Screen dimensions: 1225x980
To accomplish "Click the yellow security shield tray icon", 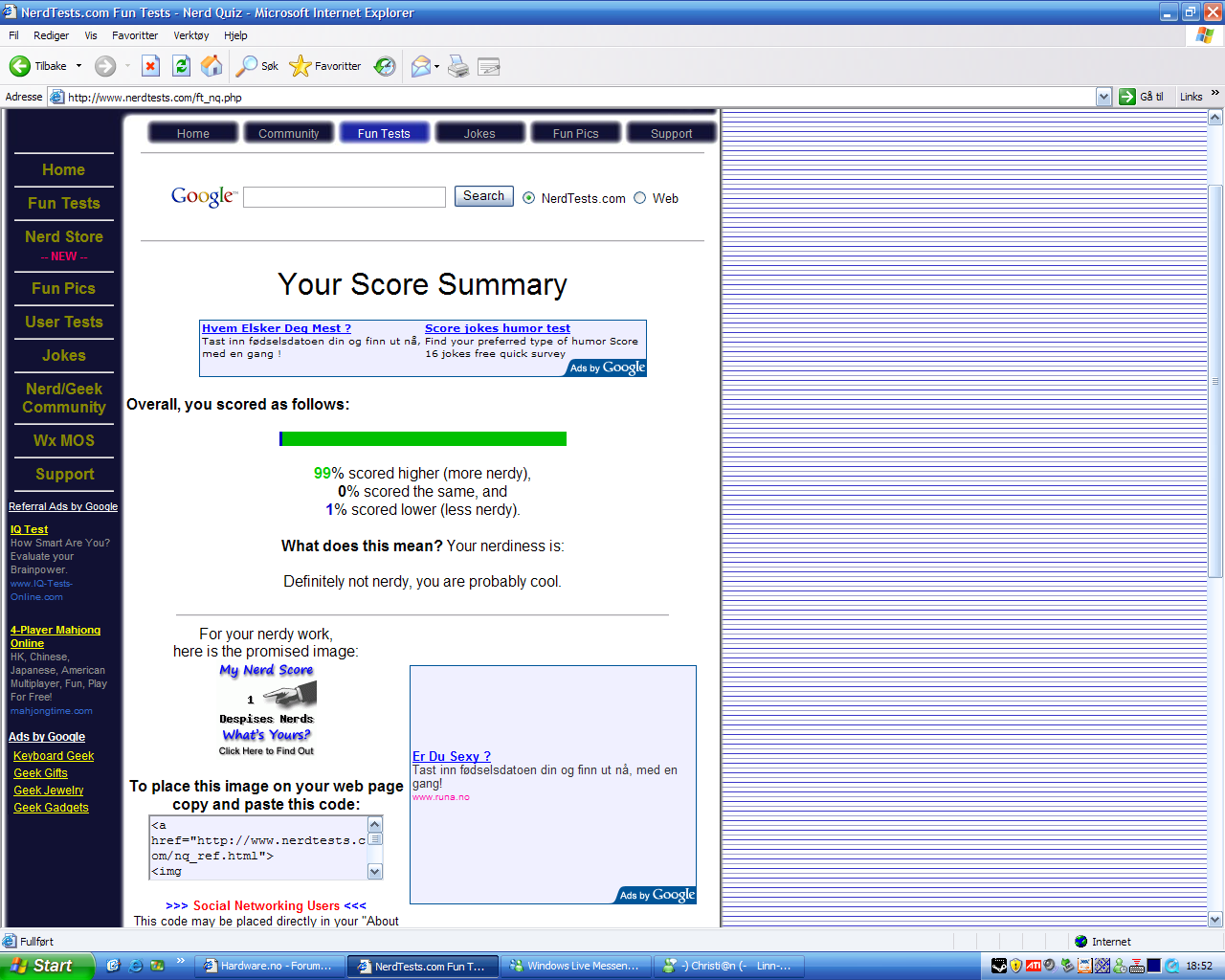I will click(1016, 966).
